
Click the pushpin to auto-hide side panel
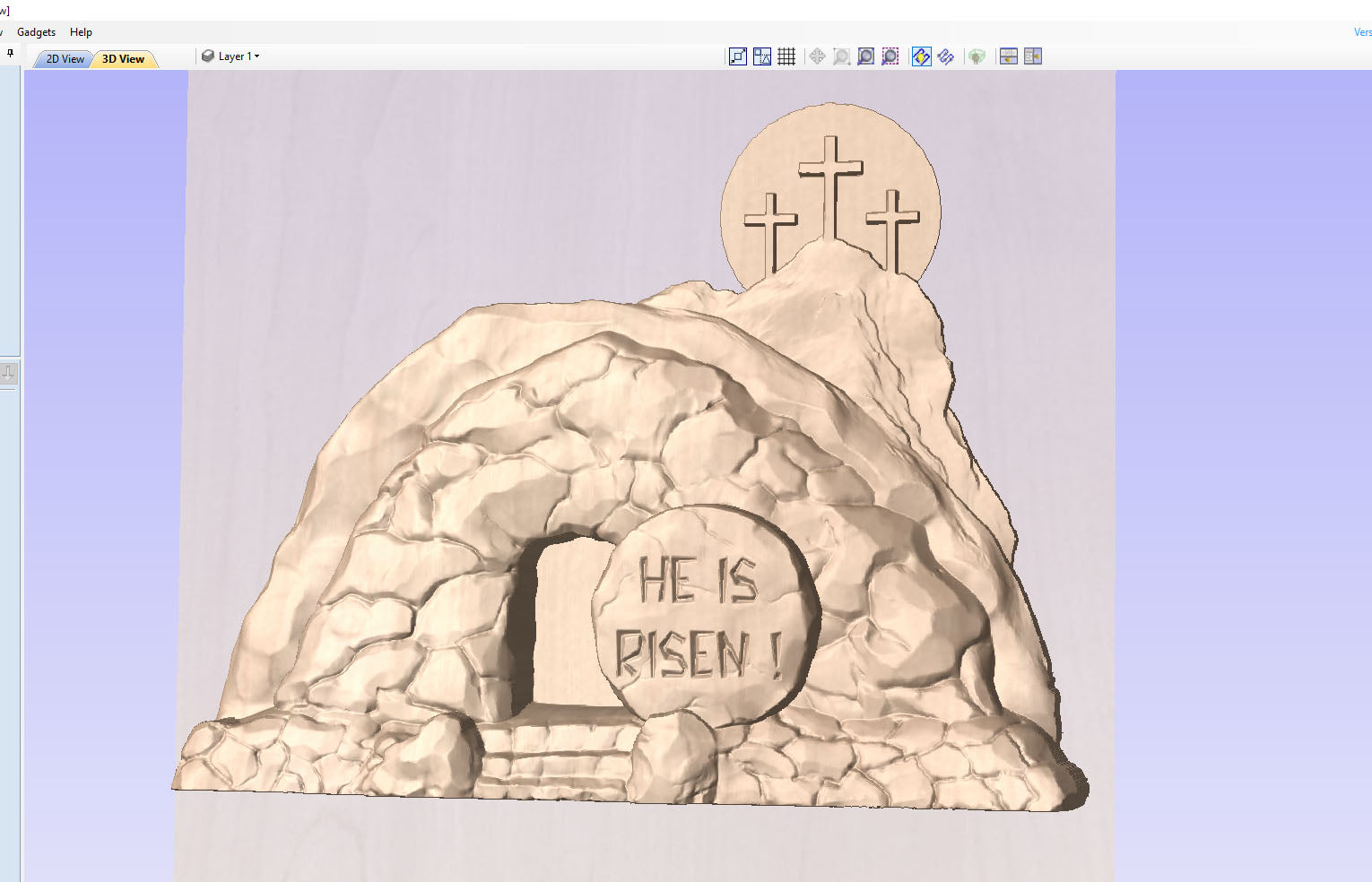coord(10,54)
